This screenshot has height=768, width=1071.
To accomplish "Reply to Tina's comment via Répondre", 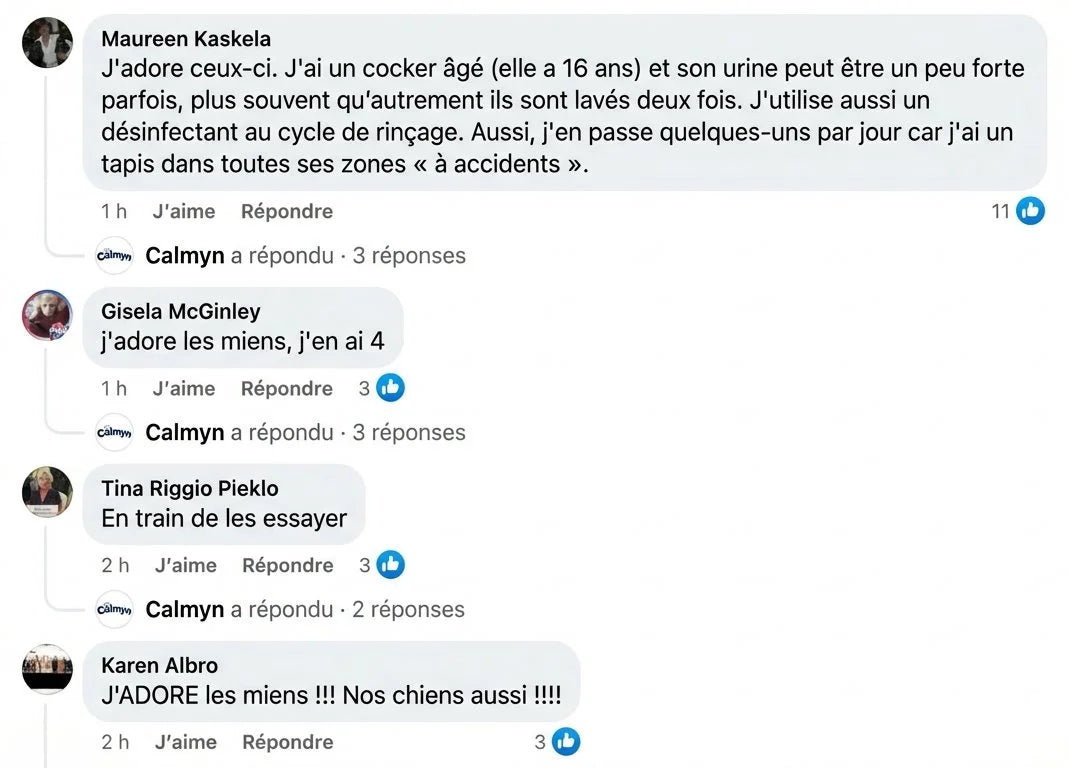I will [288, 565].
